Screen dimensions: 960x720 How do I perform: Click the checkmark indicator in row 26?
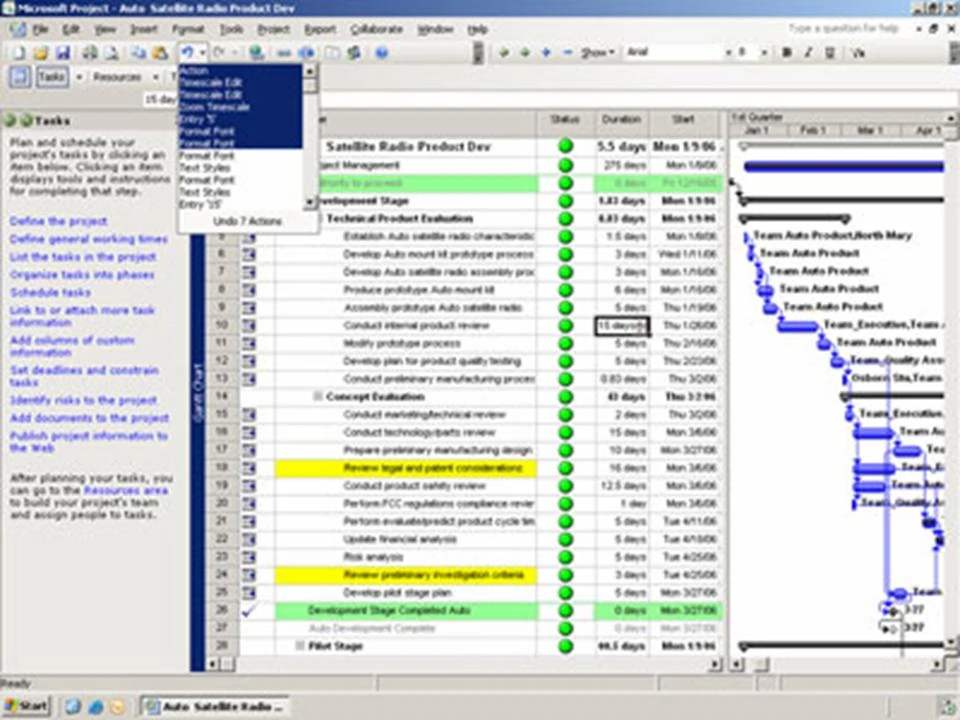pyautogui.click(x=249, y=610)
